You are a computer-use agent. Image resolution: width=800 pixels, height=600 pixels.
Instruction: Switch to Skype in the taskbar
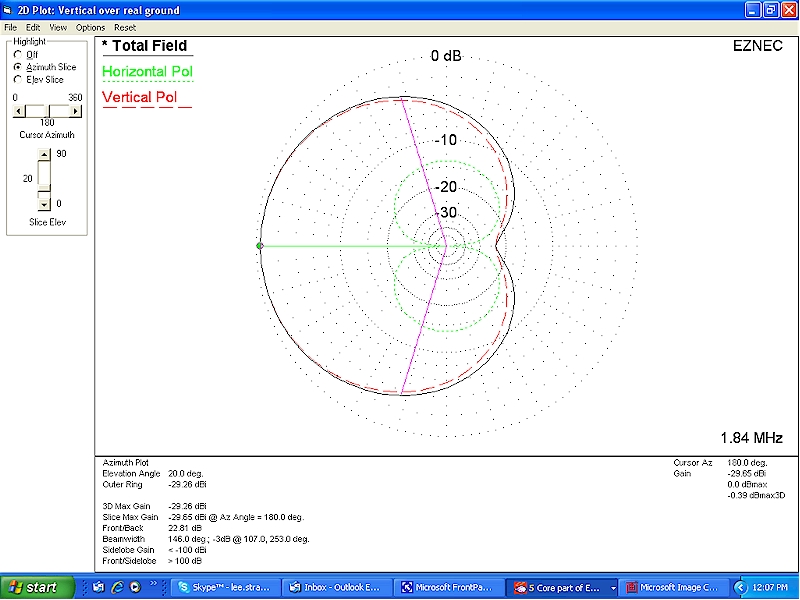click(x=223, y=587)
